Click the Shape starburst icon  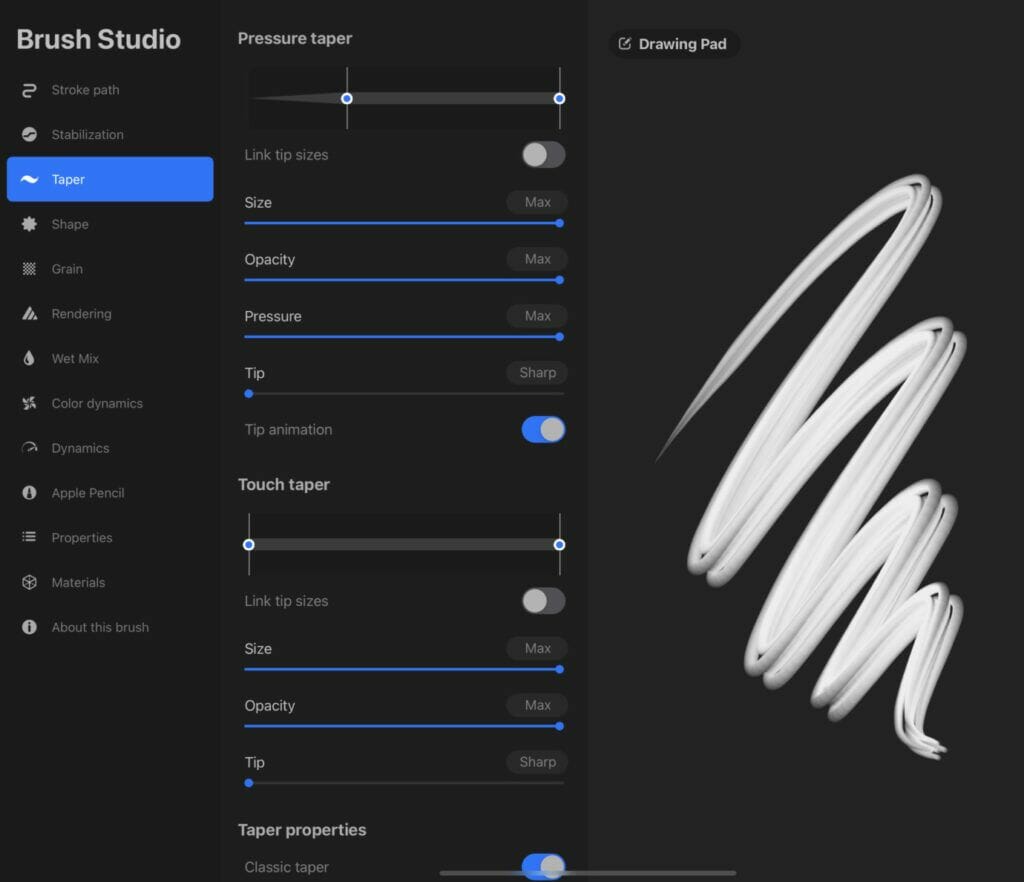point(29,224)
